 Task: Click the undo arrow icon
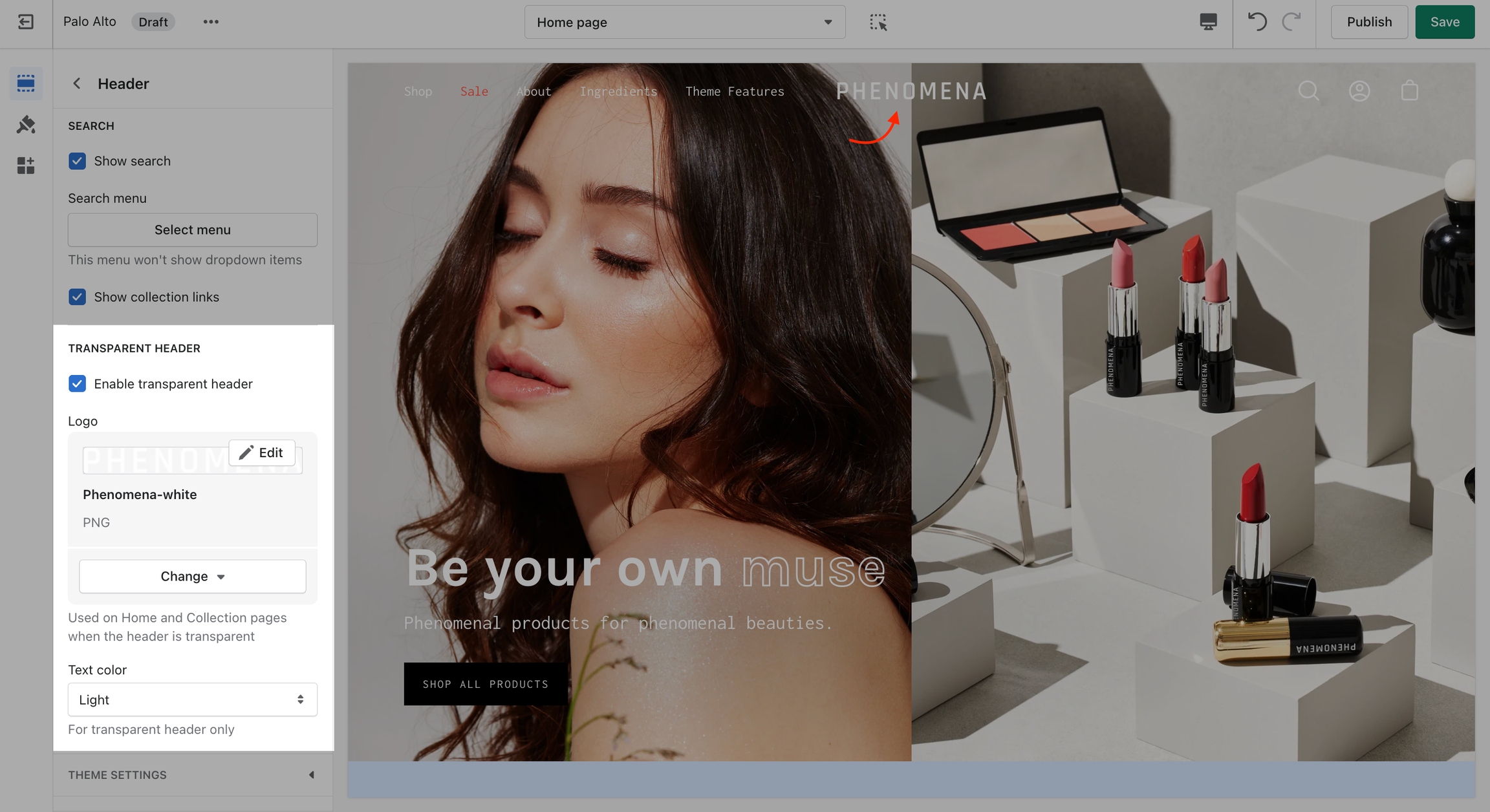[1257, 22]
